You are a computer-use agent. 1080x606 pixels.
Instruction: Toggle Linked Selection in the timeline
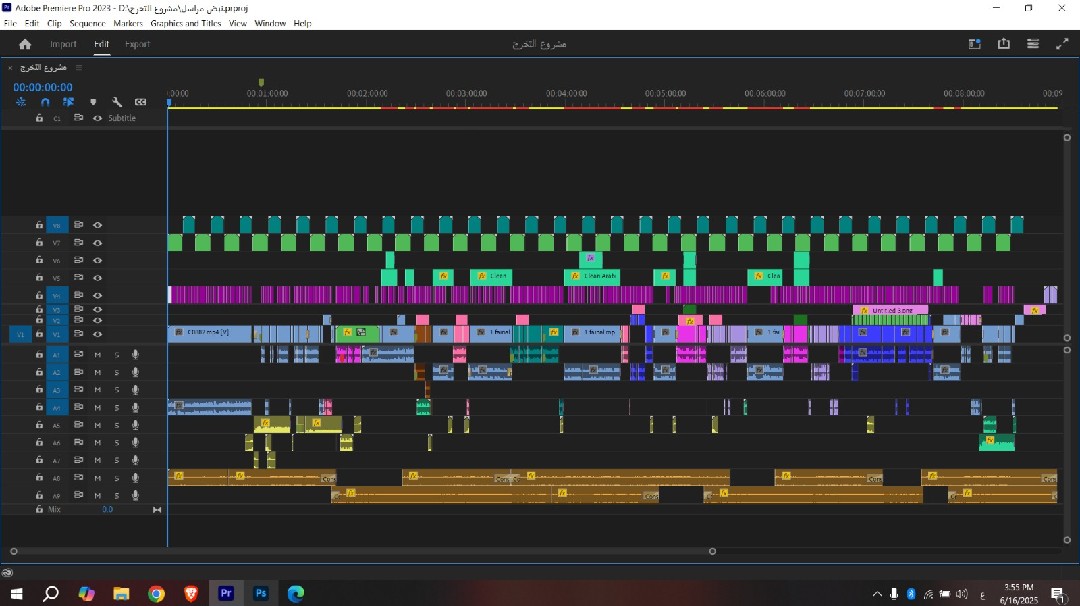[x=69, y=102]
